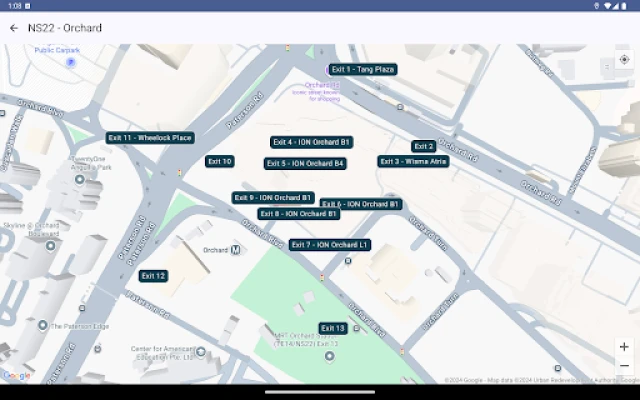Zoom in with the plus button

[624, 347]
